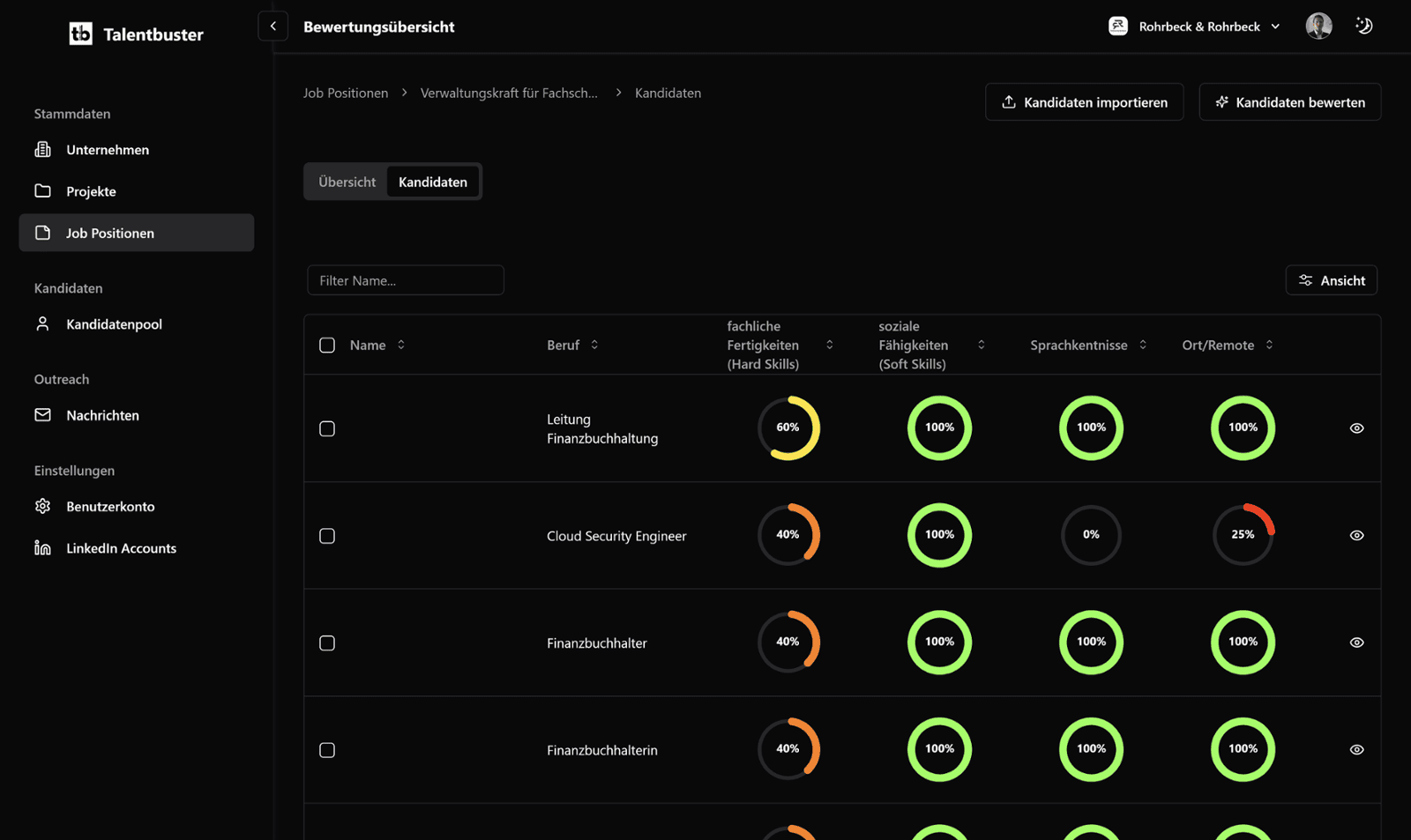This screenshot has width=1411, height=840.
Task: Open Benutzerkonto settings in sidebar
Action: 137,506
